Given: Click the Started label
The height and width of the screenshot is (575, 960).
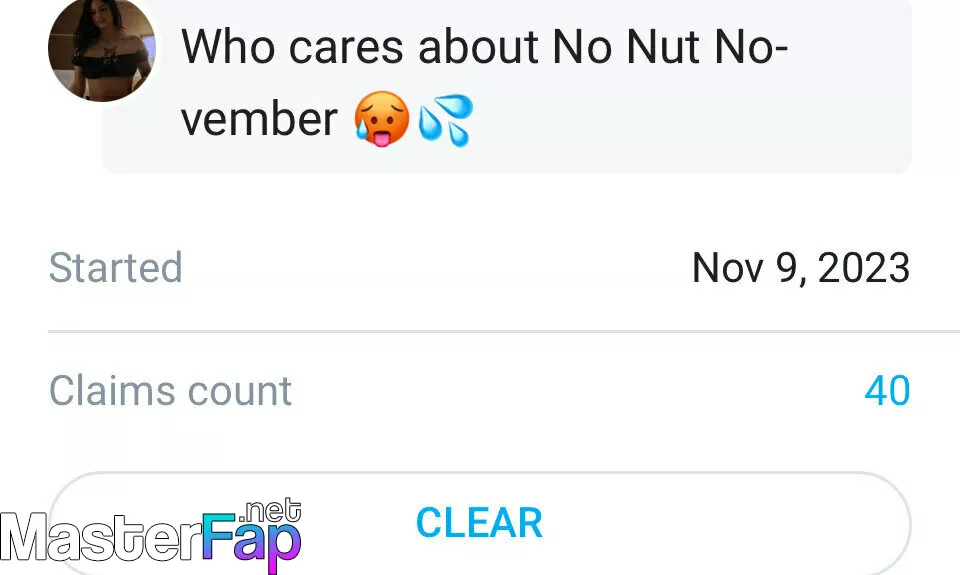Looking at the screenshot, I should (116, 268).
